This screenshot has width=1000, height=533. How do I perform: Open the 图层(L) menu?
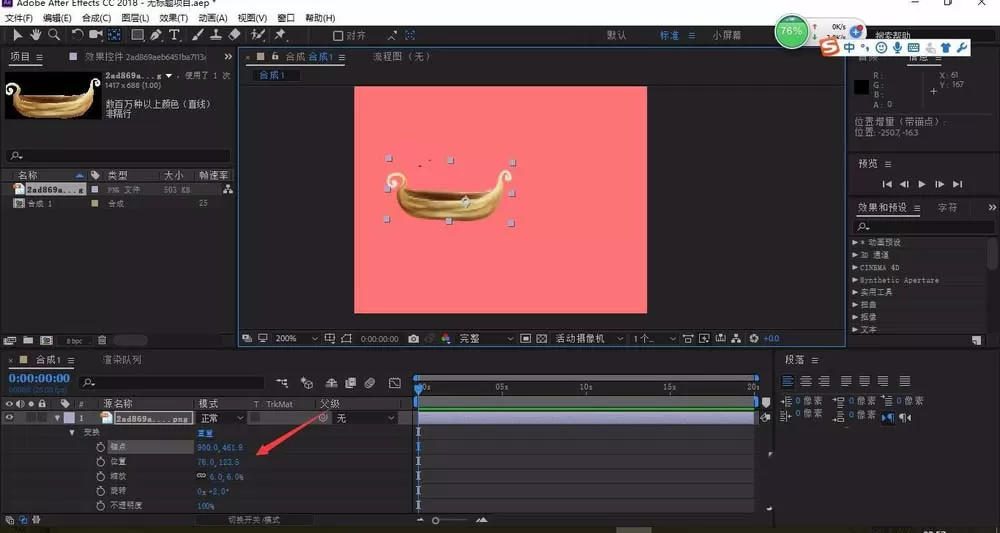[135, 18]
